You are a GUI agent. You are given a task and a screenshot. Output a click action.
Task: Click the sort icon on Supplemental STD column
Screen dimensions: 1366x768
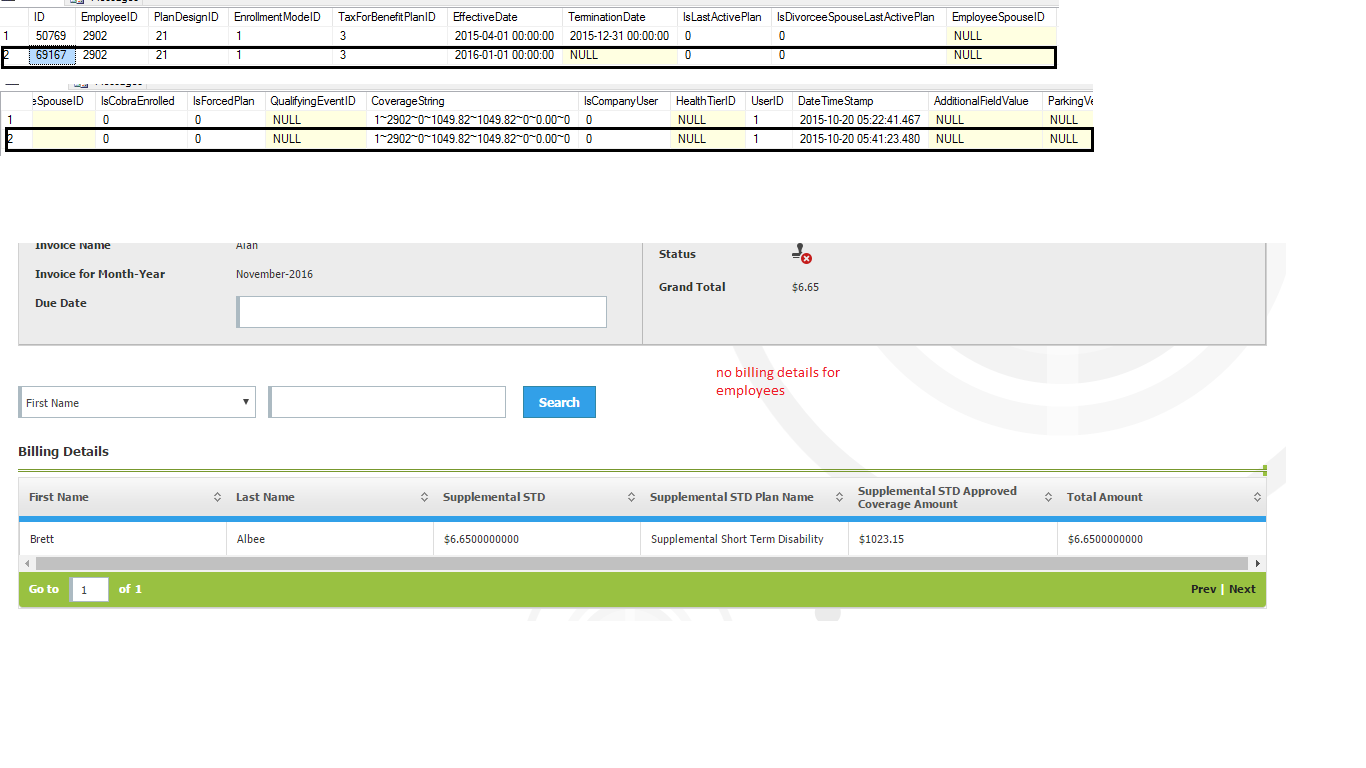(631, 496)
